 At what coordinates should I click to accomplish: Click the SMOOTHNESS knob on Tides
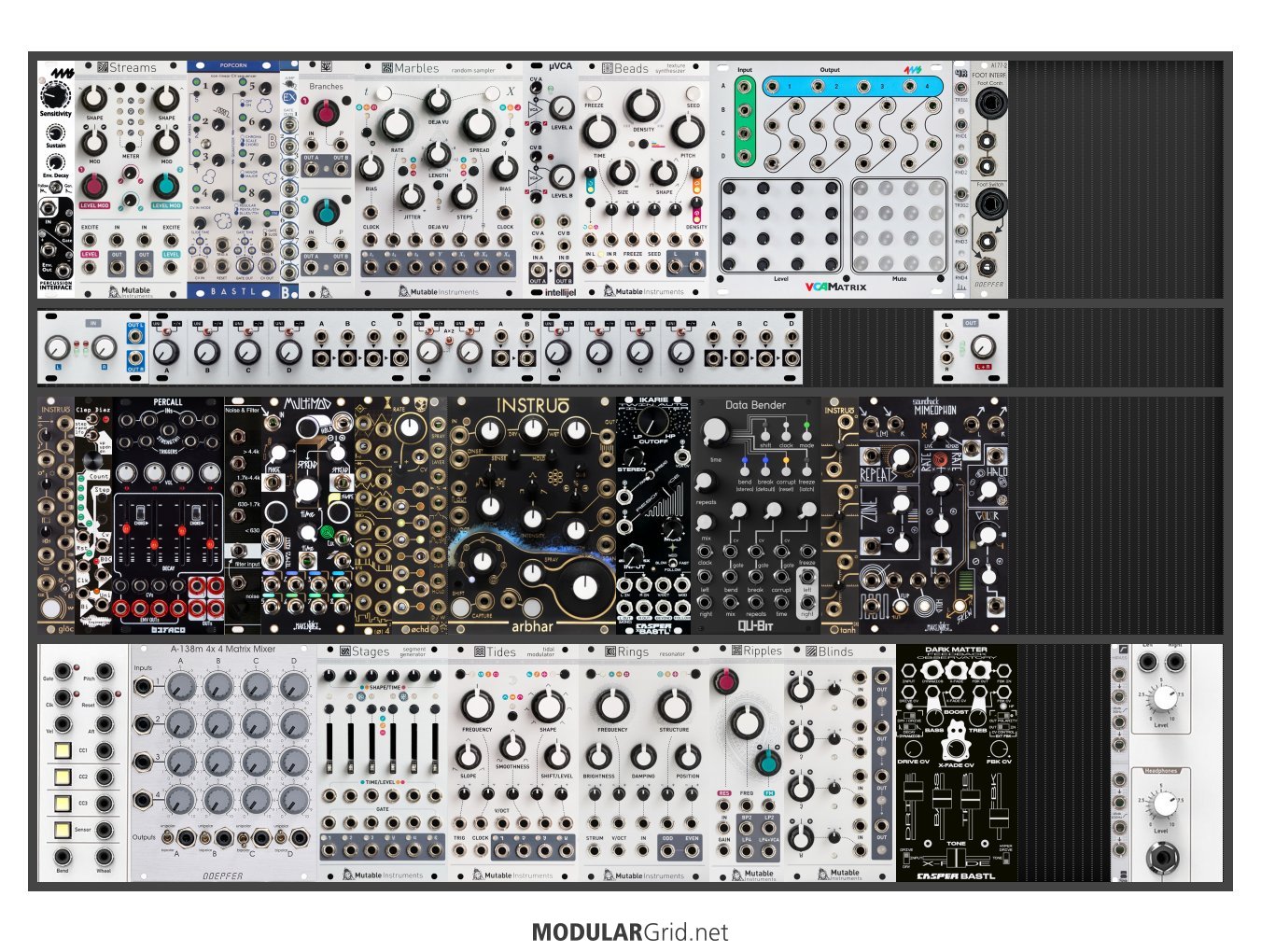pyautogui.click(x=512, y=747)
